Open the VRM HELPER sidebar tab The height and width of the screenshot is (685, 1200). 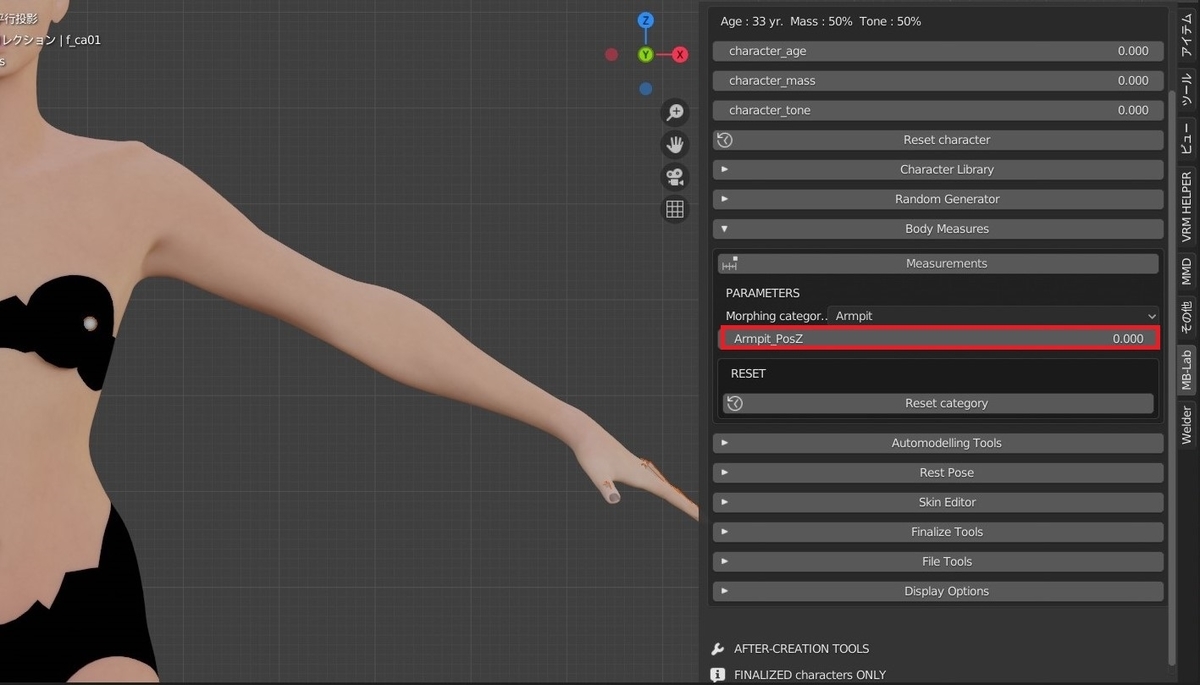coord(1186,207)
